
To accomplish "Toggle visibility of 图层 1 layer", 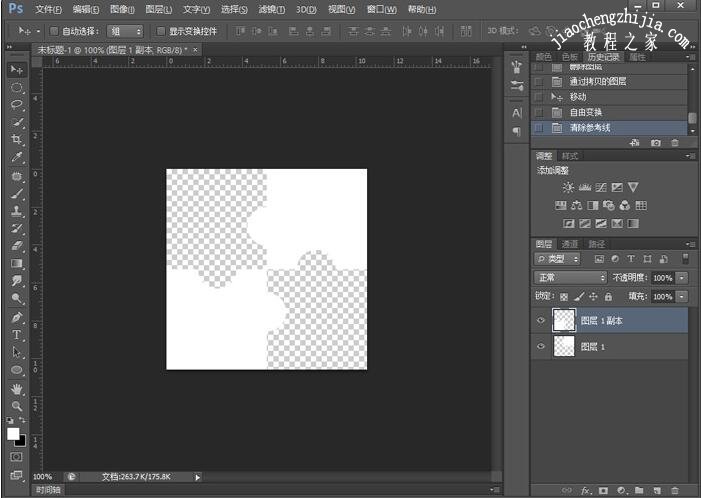I will pyautogui.click(x=541, y=346).
